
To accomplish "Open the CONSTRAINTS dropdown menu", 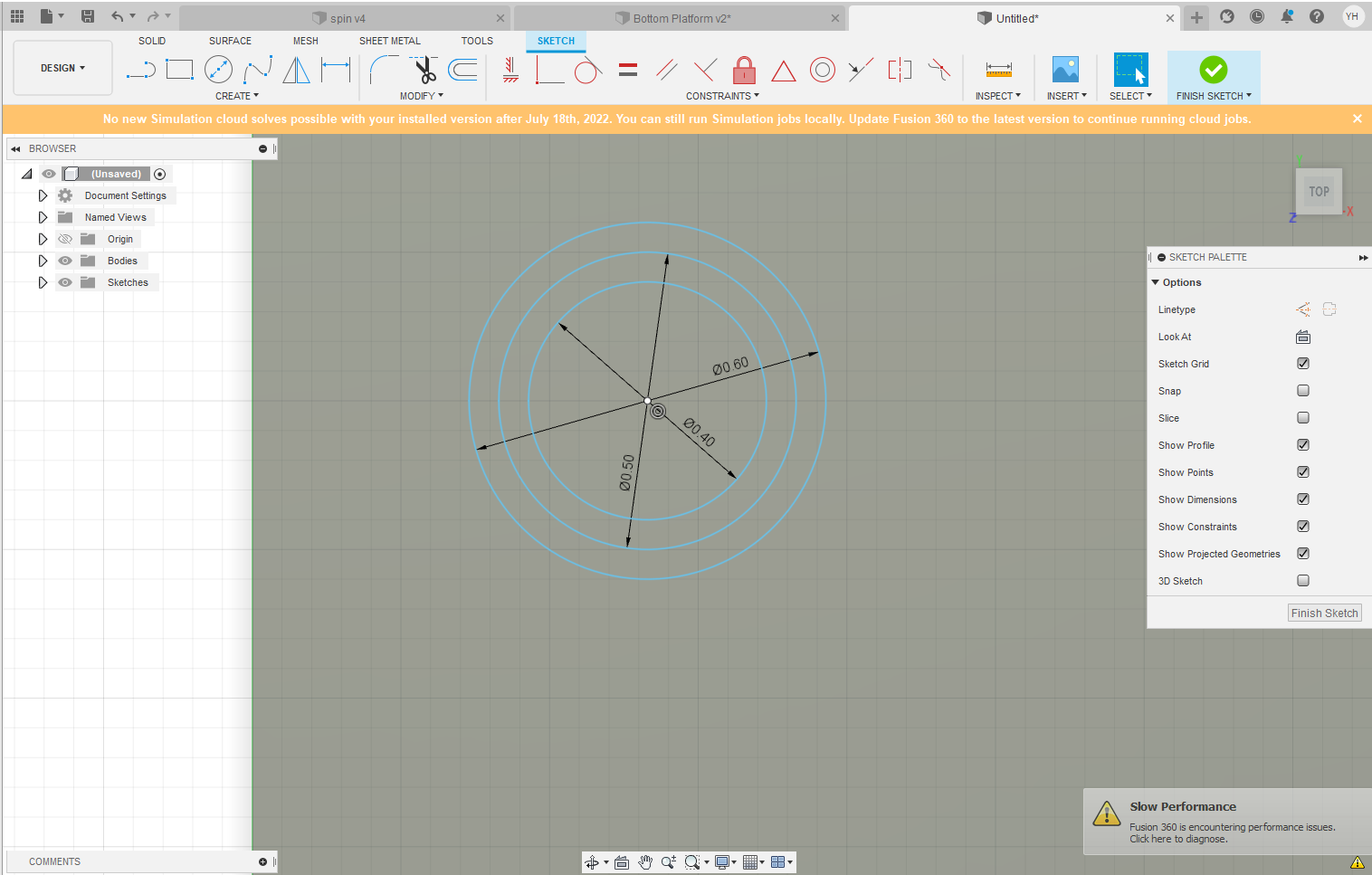I will click(722, 96).
